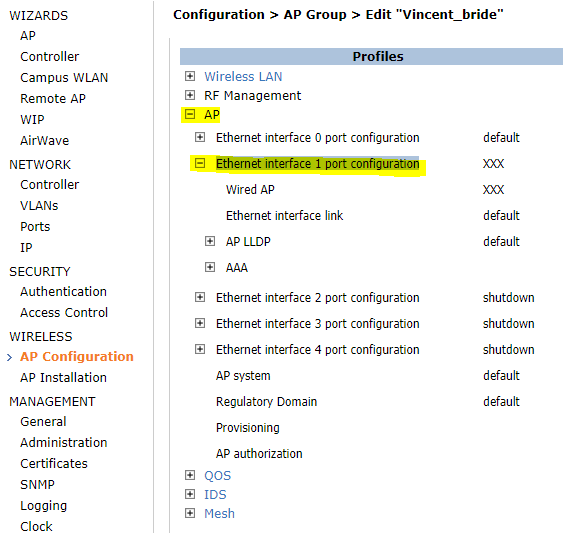Viewport: 563px width, 533px height.
Task: Expand Ethernet interface 3 port configuration
Action: tap(200, 323)
